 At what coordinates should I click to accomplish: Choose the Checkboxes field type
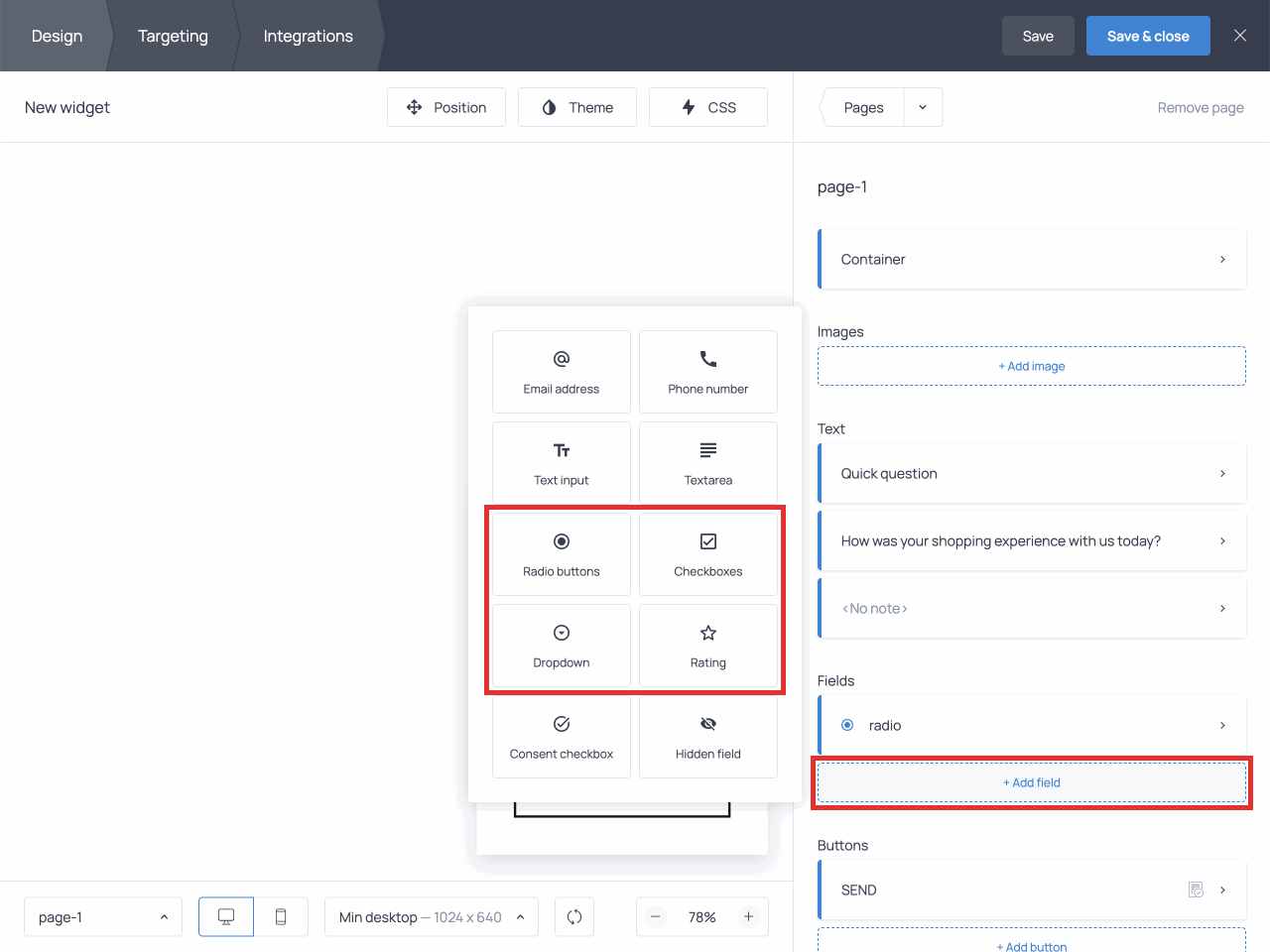(707, 542)
